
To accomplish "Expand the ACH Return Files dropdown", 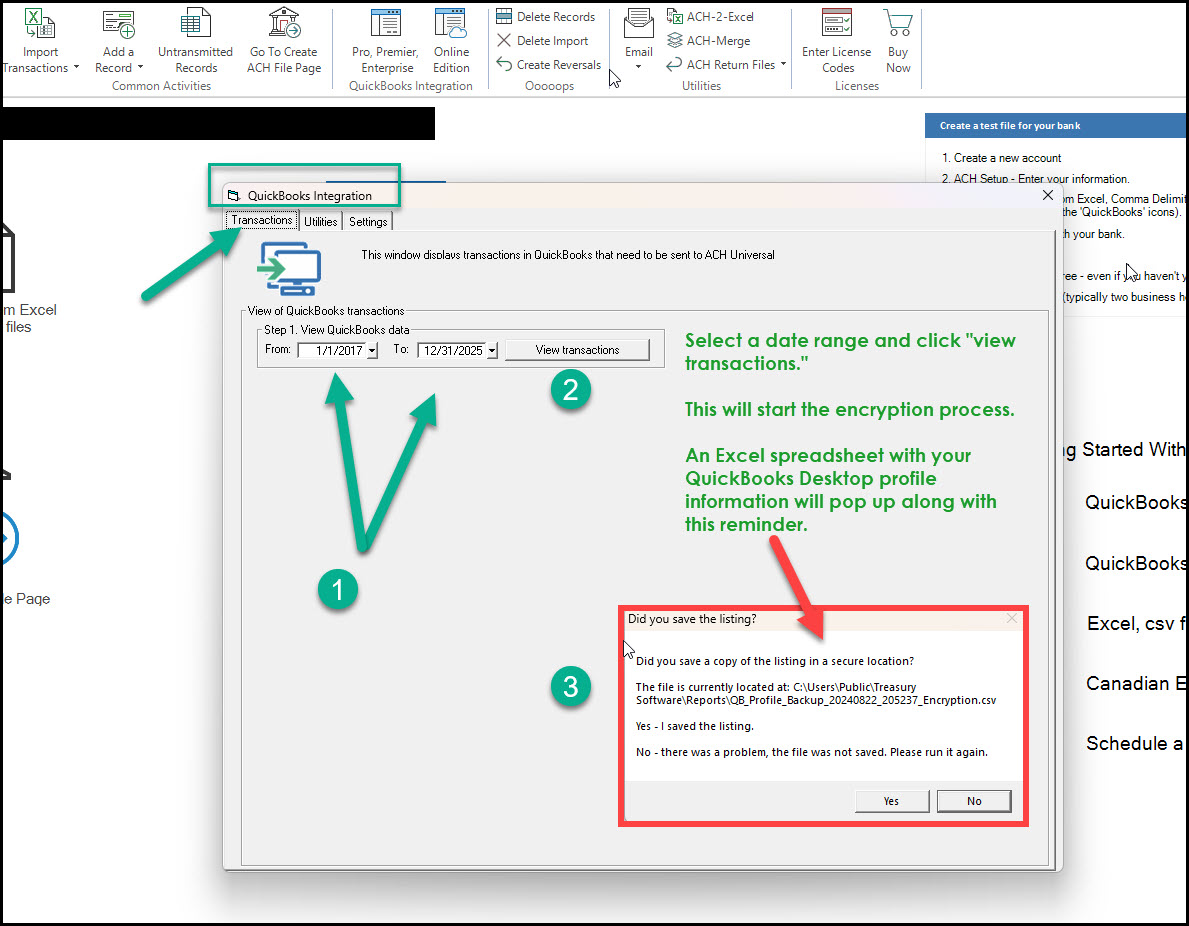I will click(x=783, y=64).
